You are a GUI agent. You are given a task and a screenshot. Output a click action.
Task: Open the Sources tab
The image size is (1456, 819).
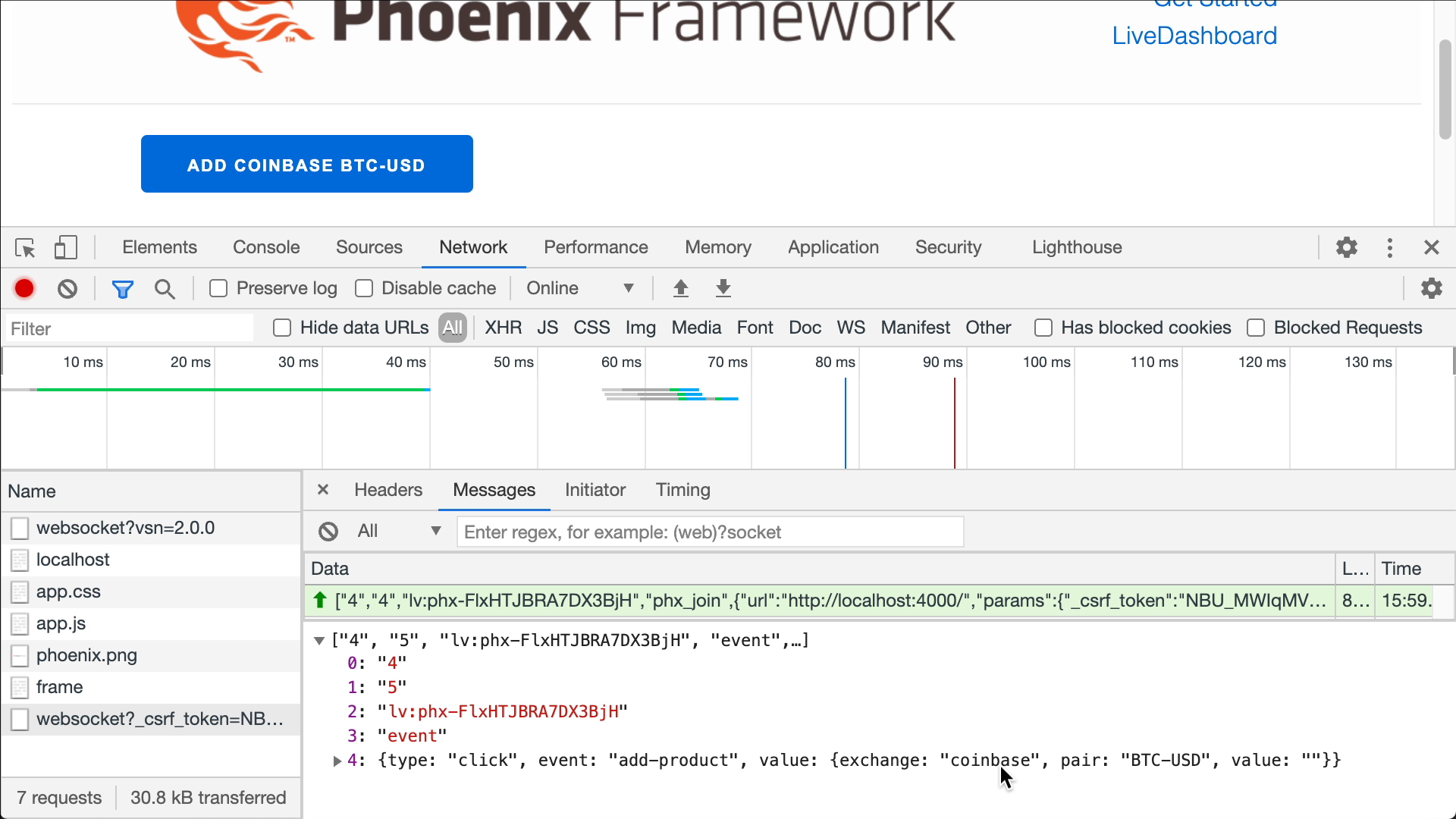pos(369,247)
